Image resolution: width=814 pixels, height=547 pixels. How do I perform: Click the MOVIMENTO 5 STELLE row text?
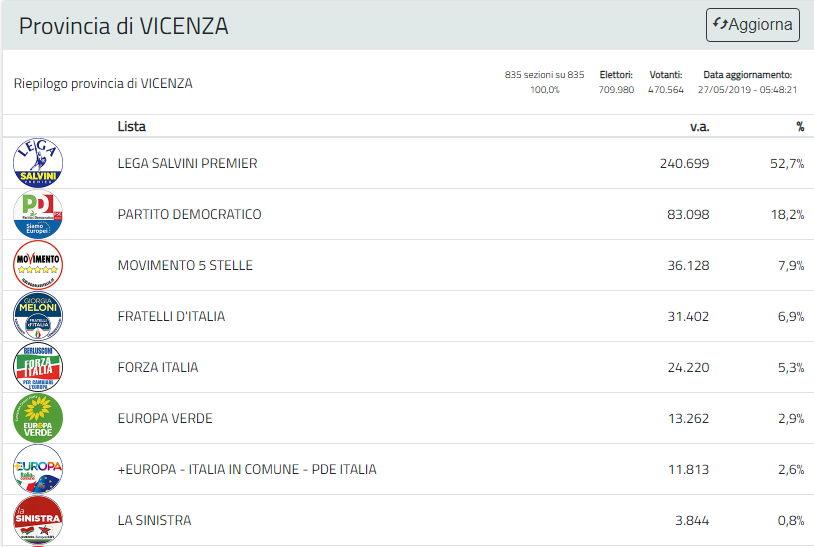coord(185,265)
